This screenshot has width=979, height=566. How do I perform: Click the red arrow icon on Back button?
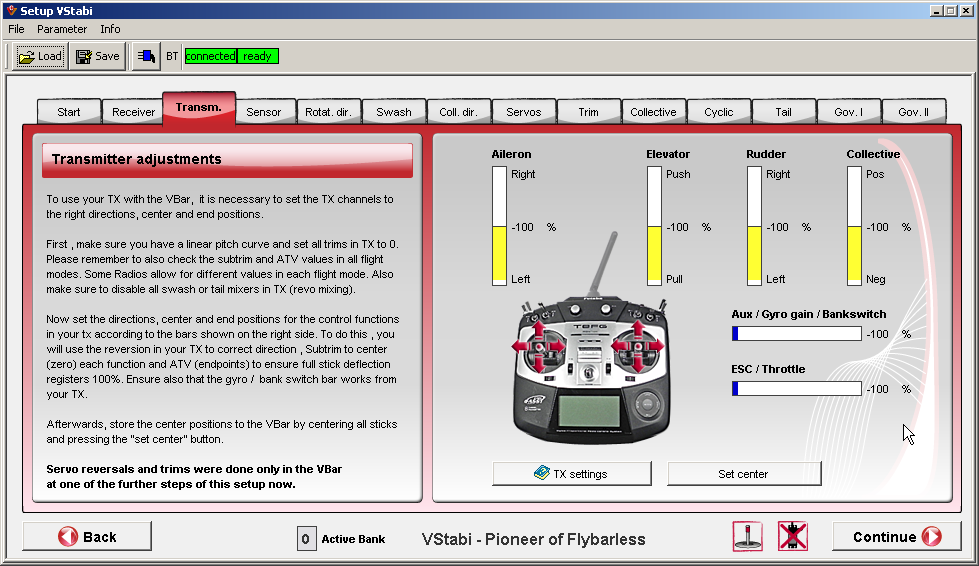(68, 537)
